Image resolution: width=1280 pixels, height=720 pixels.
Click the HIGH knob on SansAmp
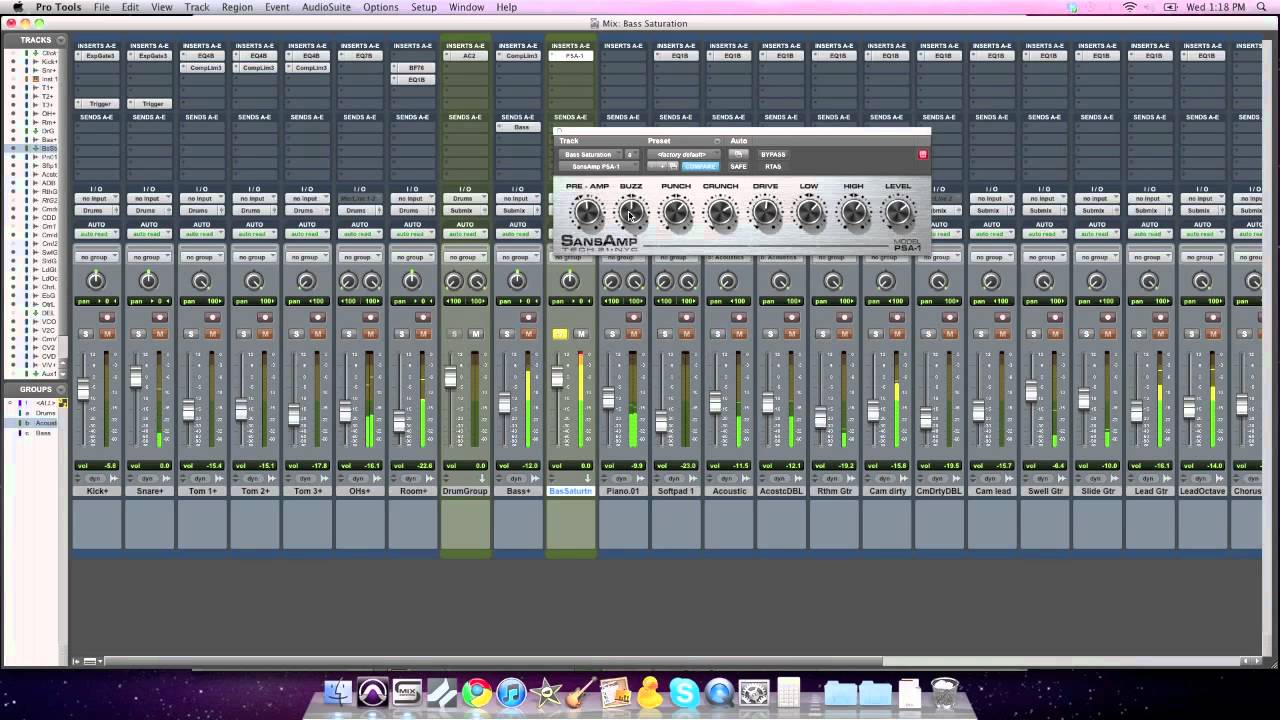click(x=853, y=213)
